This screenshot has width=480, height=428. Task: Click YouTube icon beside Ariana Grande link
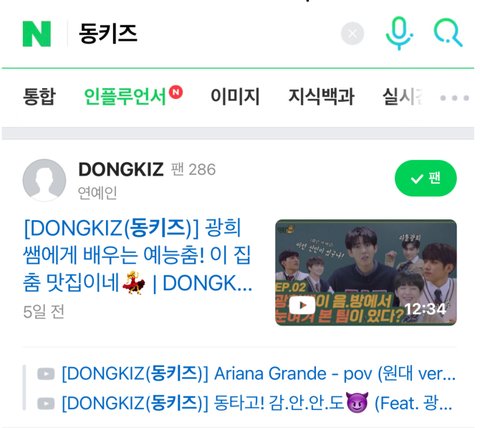46,374
